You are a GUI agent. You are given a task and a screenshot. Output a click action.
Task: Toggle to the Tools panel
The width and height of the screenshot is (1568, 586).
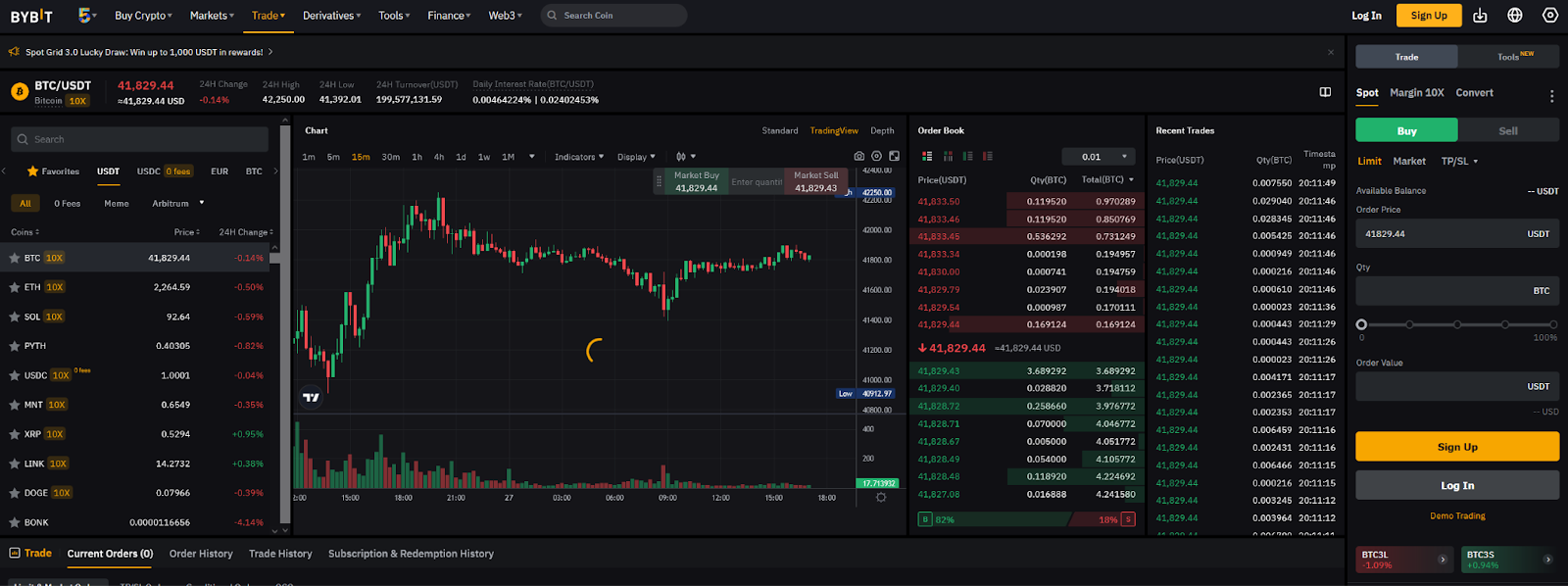point(1508,57)
